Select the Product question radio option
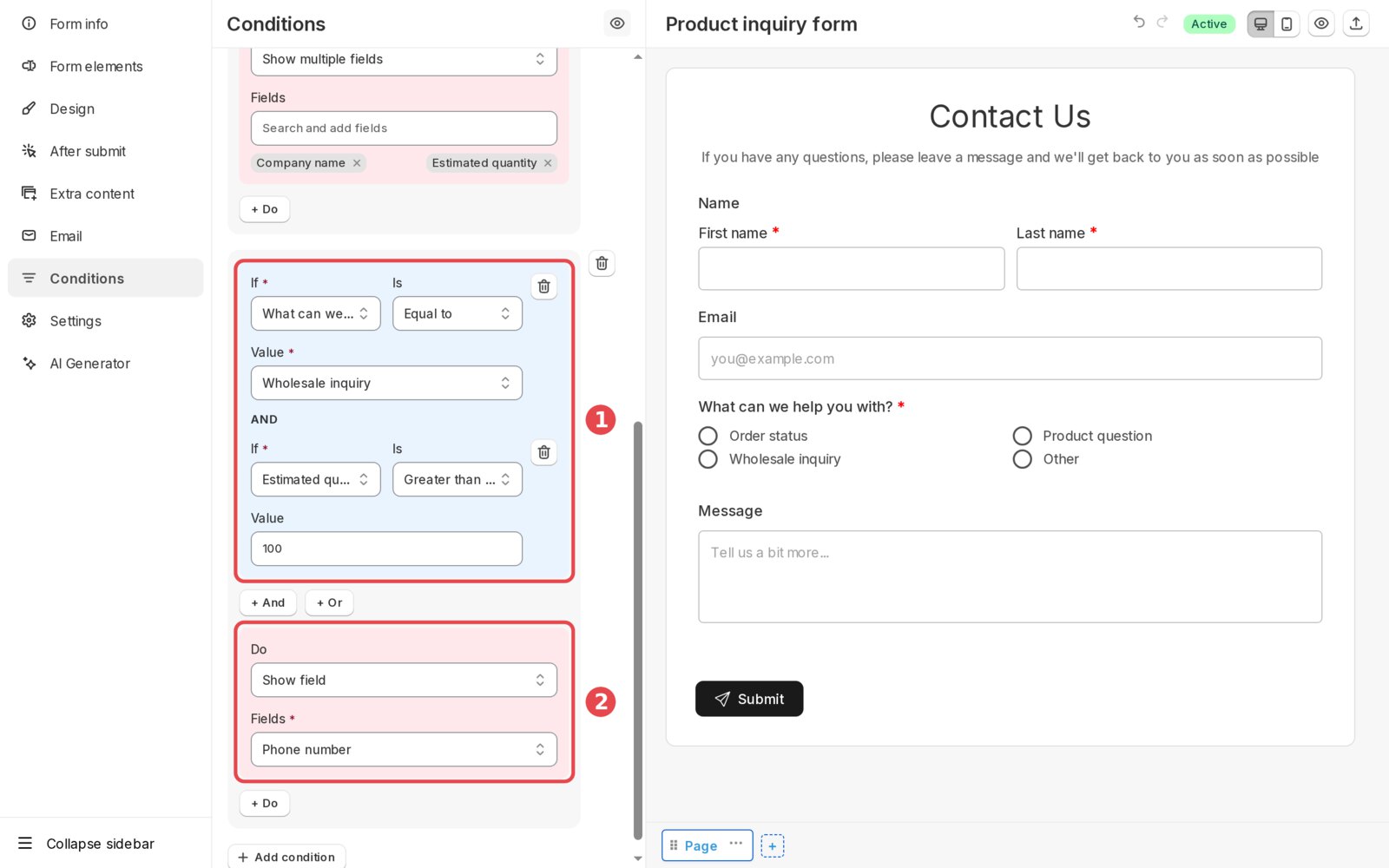This screenshot has width=1389, height=868. 1023,436
